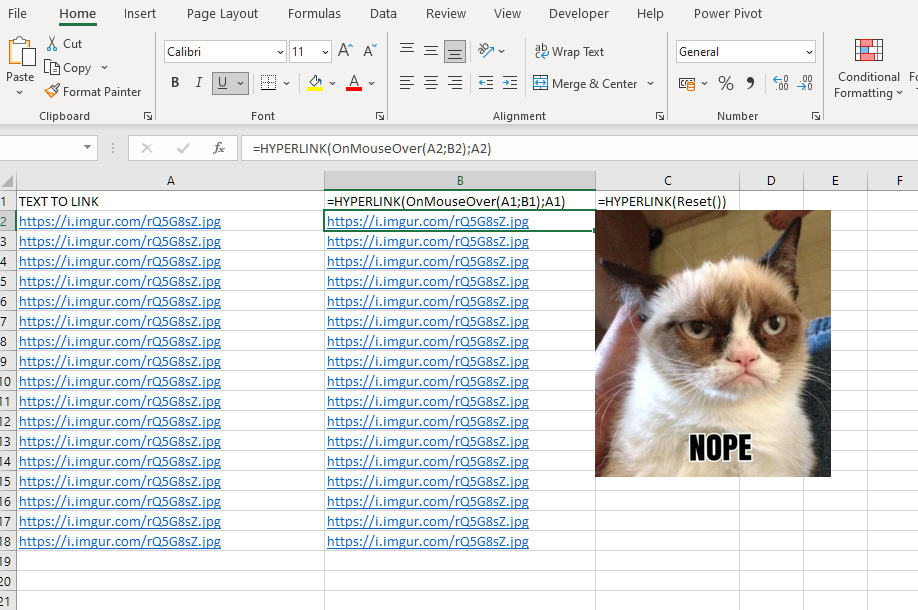Increase font size with larger A
Viewport: 918px width, 610px height.
[x=345, y=51]
